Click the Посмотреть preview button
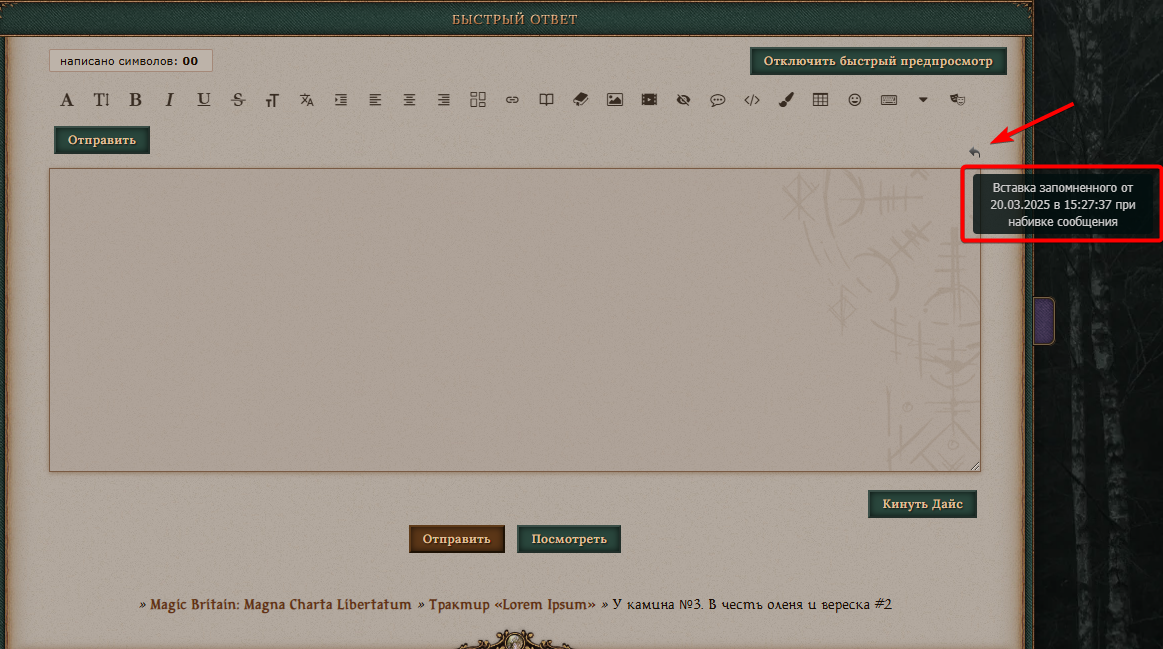Image resolution: width=1163 pixels, height=649 pixels. (569, 539)
